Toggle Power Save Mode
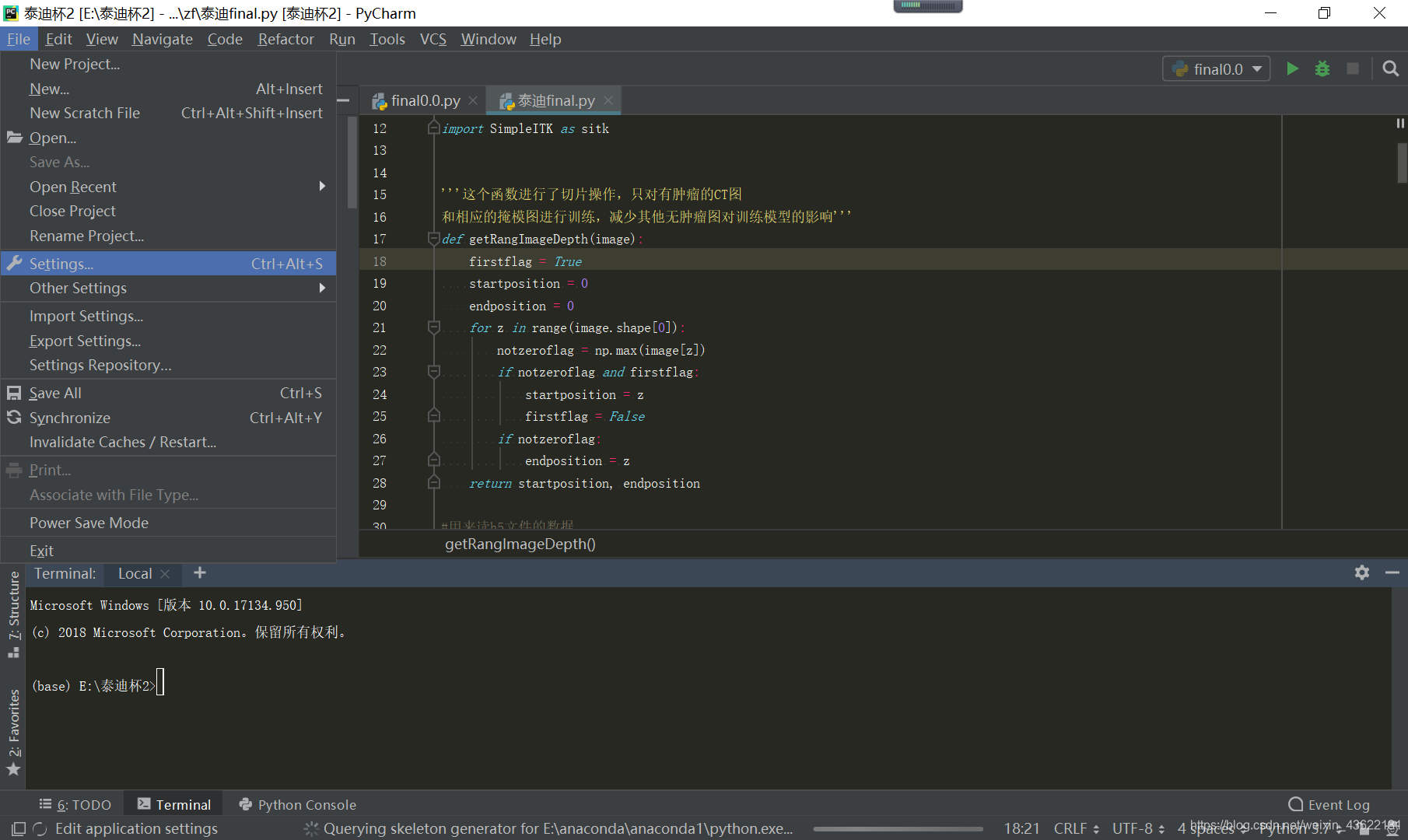The image size is (1408, 840). 169,523
